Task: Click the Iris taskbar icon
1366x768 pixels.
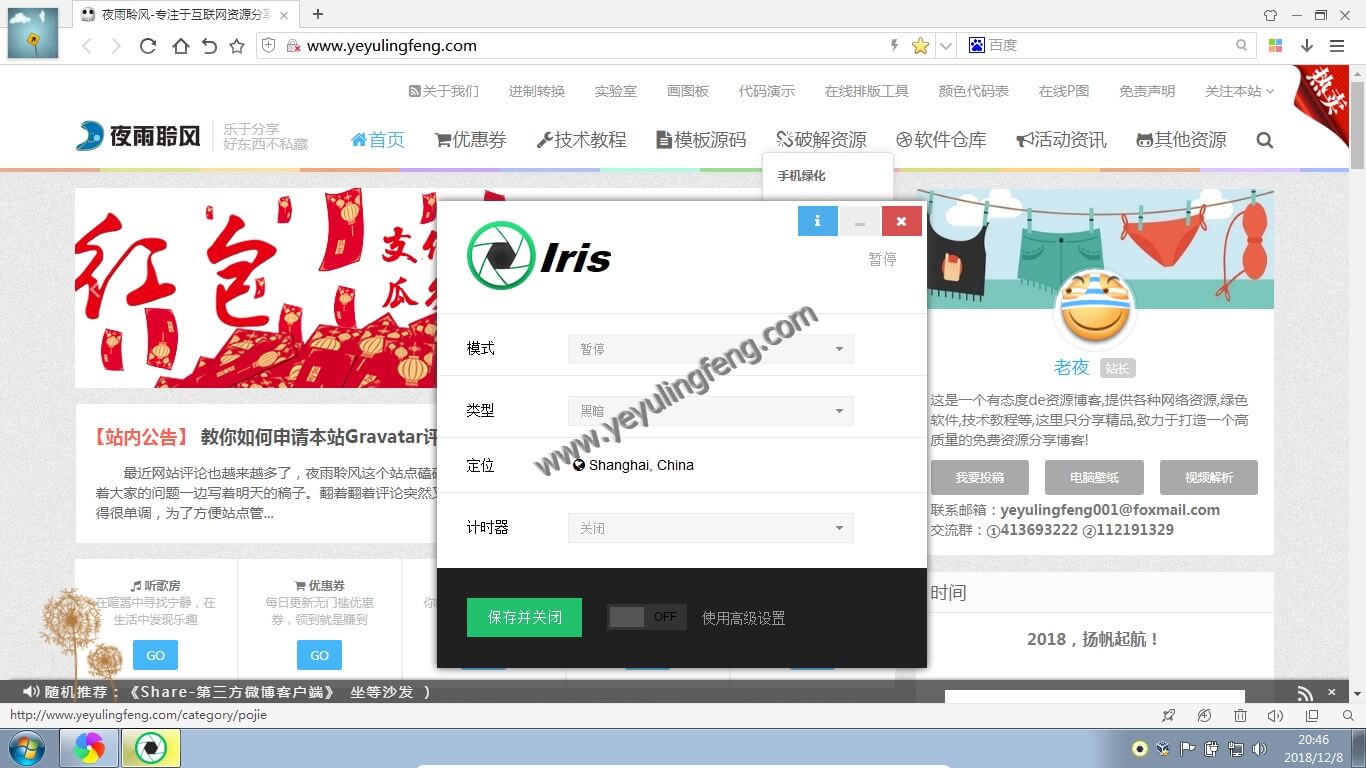Action: (x=151, y=748)
